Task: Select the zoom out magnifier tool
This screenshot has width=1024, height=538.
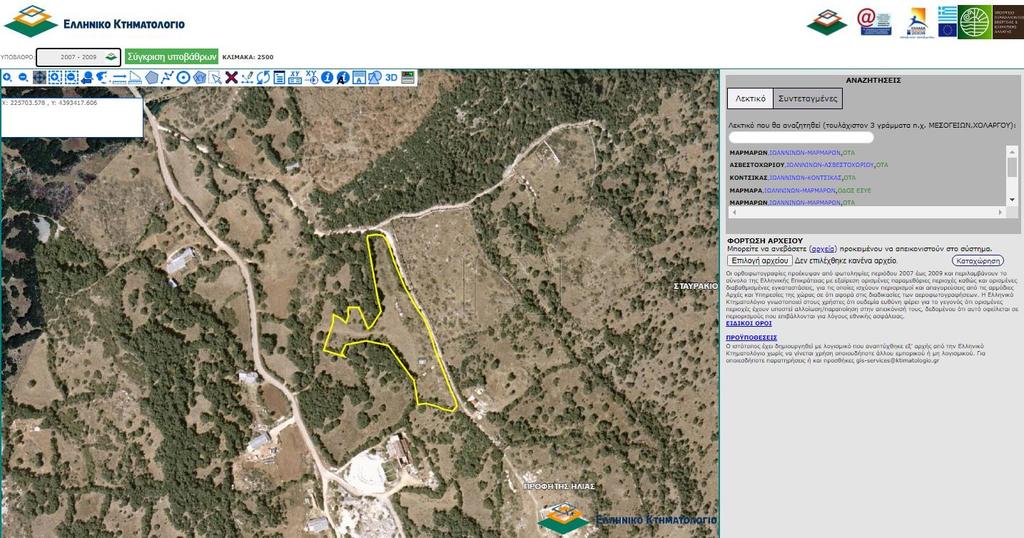Action: point(23,77)
